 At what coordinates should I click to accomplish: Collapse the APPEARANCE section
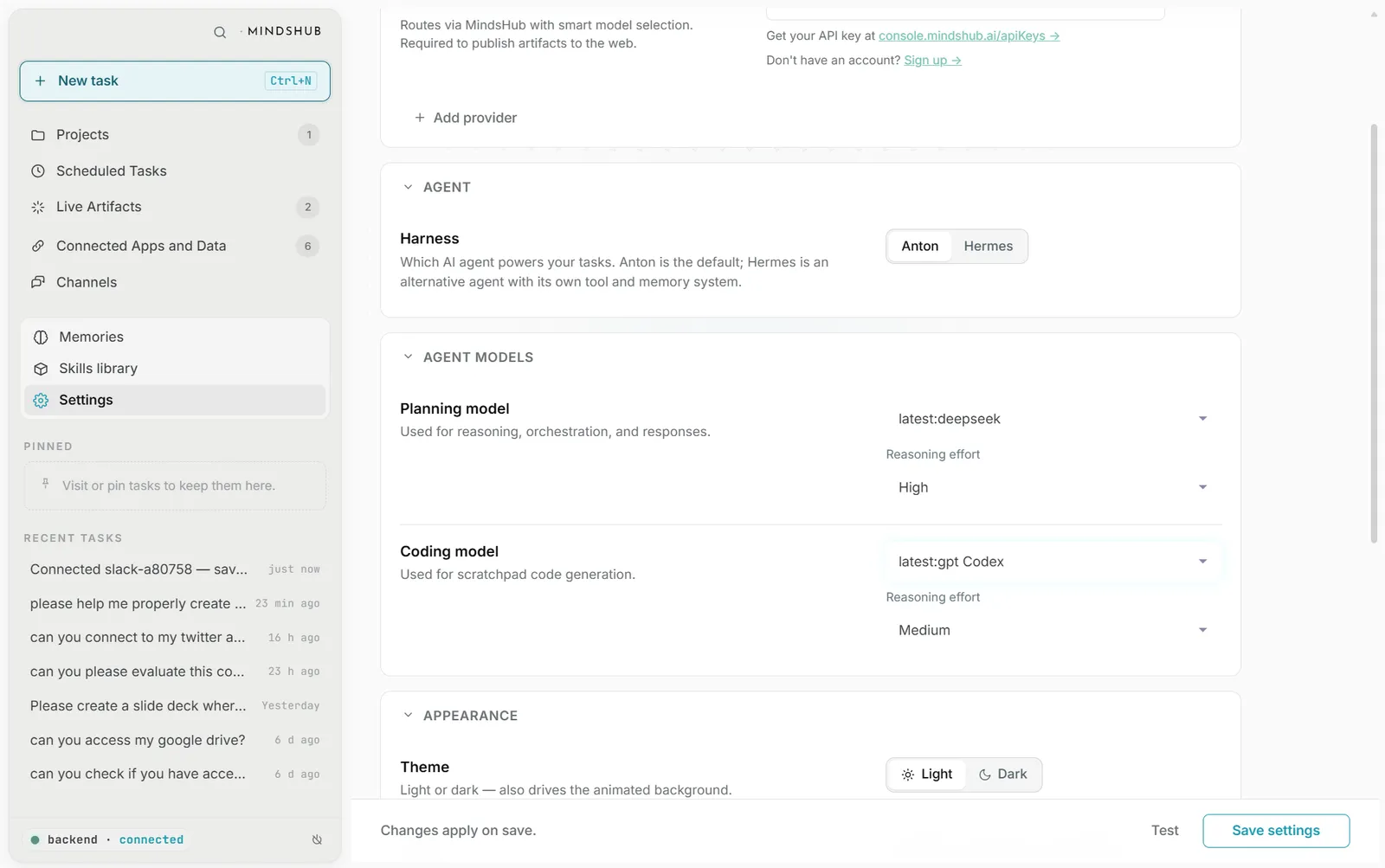tap(408, 716)
